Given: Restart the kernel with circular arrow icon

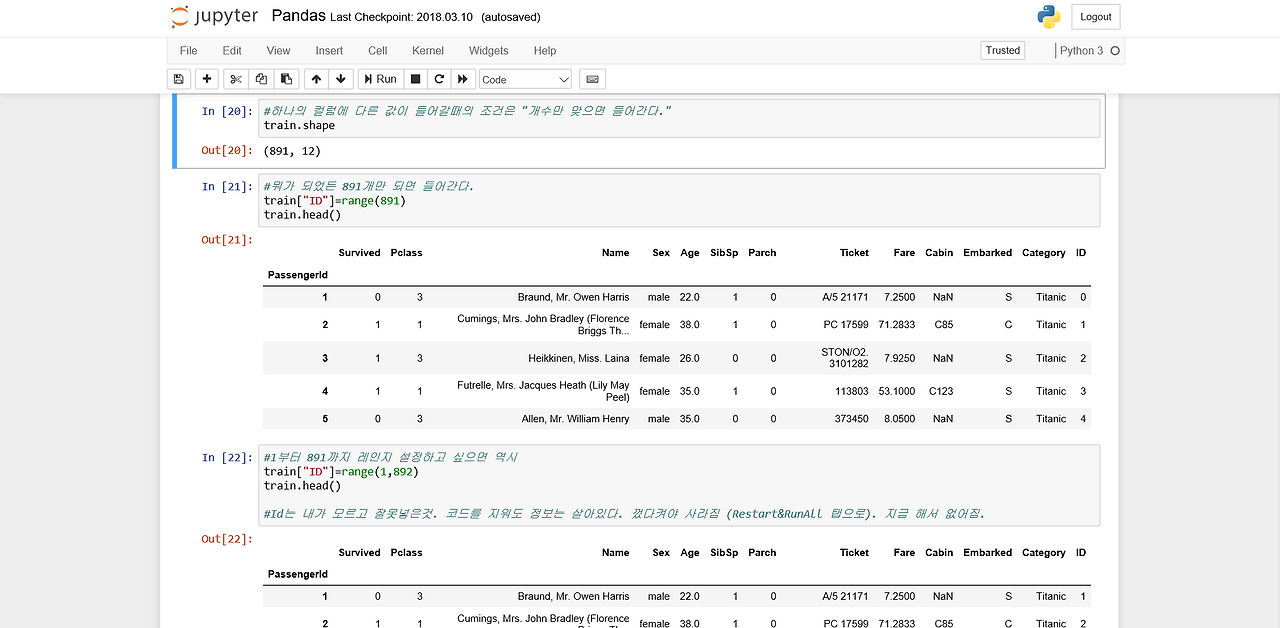Looking at the screenshot, I should (x=439, y=79).
